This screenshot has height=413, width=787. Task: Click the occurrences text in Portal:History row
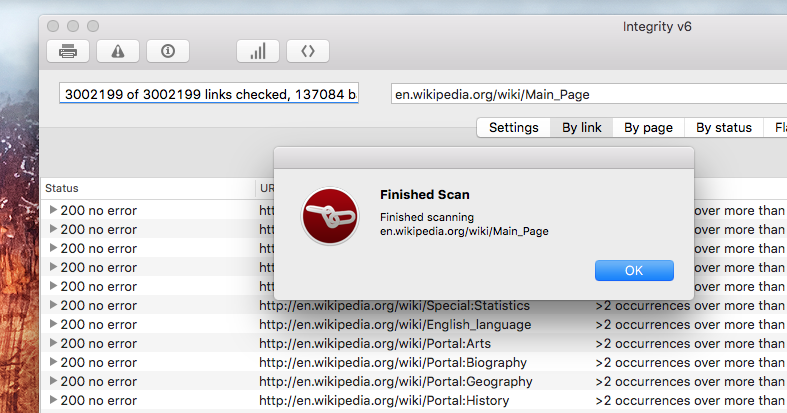coord(691,401)
